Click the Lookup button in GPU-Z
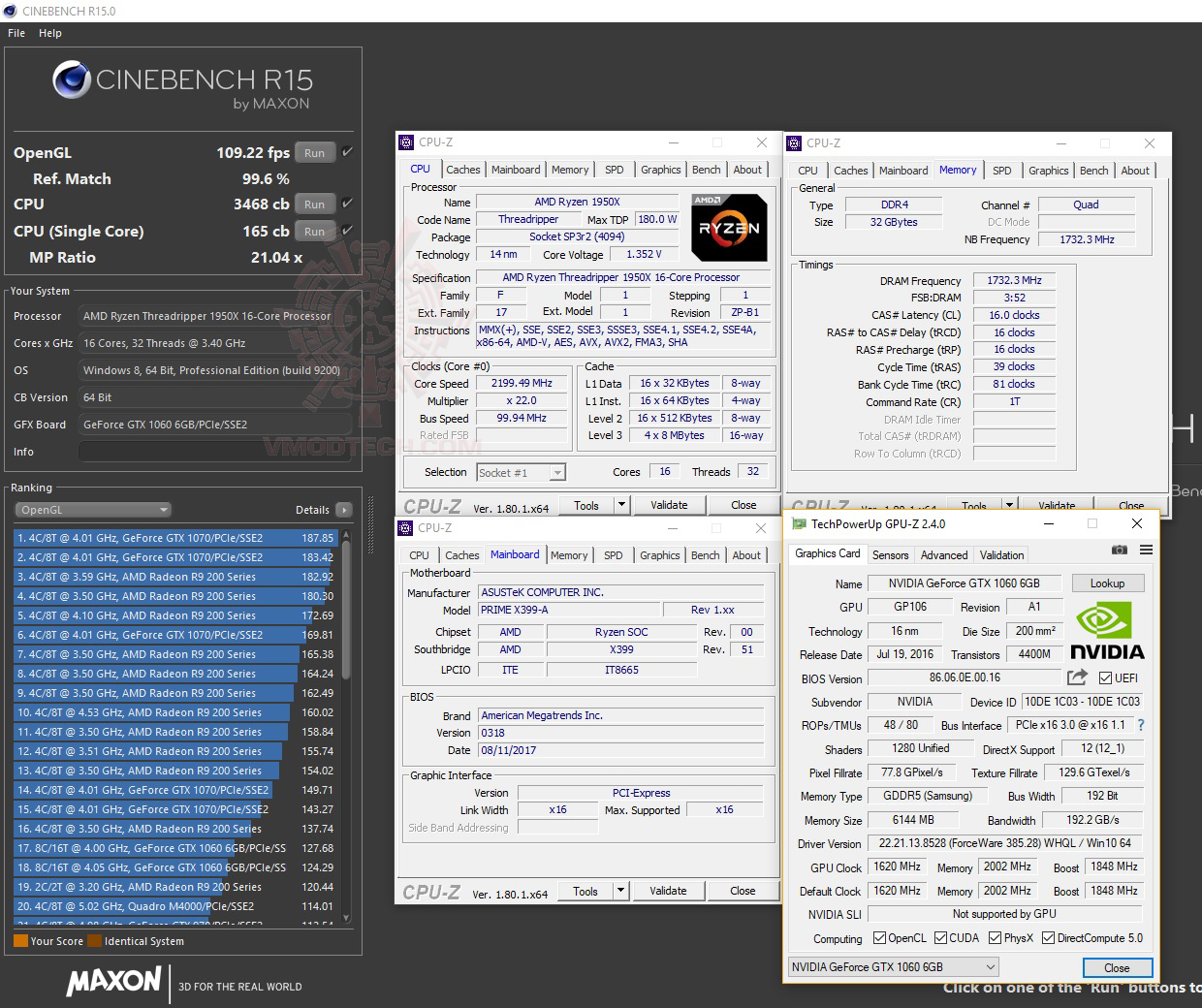The image size is (1202, 1008). [x=1107, y=583]
